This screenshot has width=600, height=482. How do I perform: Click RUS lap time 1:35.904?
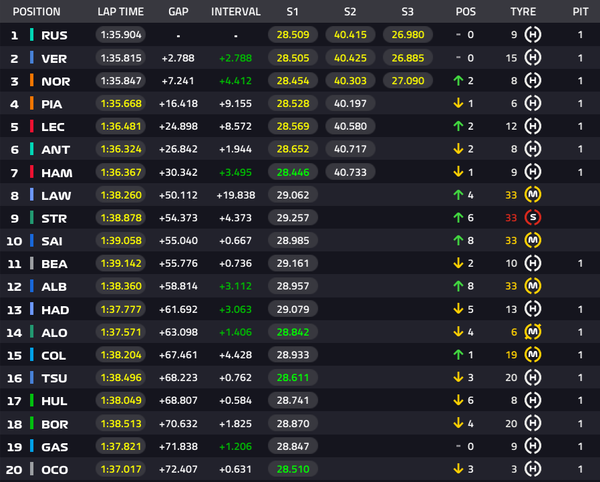pos(121,35)
